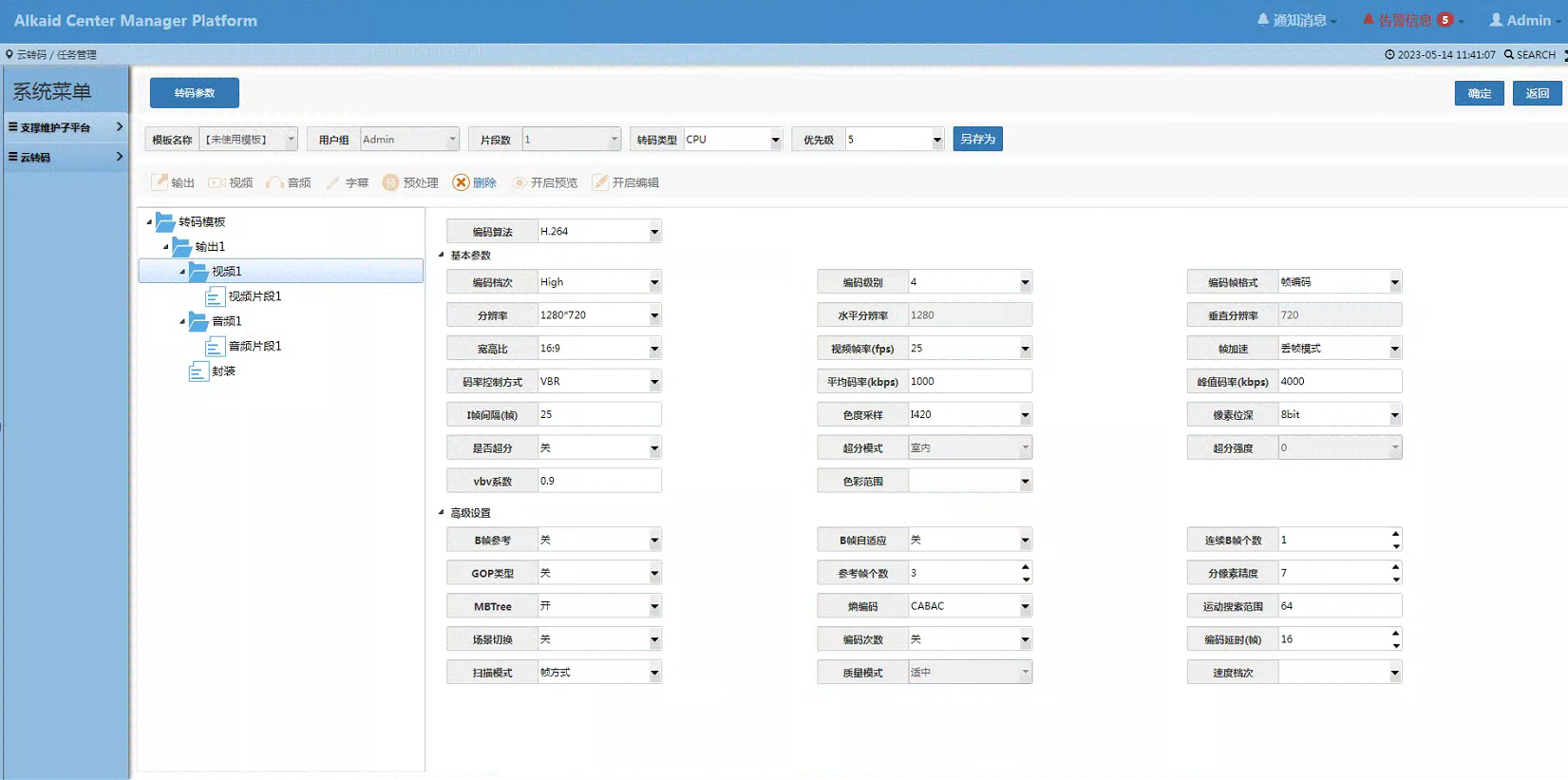This screenshot has height=780, width=1568.
Task: Open the 码率控制方式 VBR dropdown
Action: 654,382
